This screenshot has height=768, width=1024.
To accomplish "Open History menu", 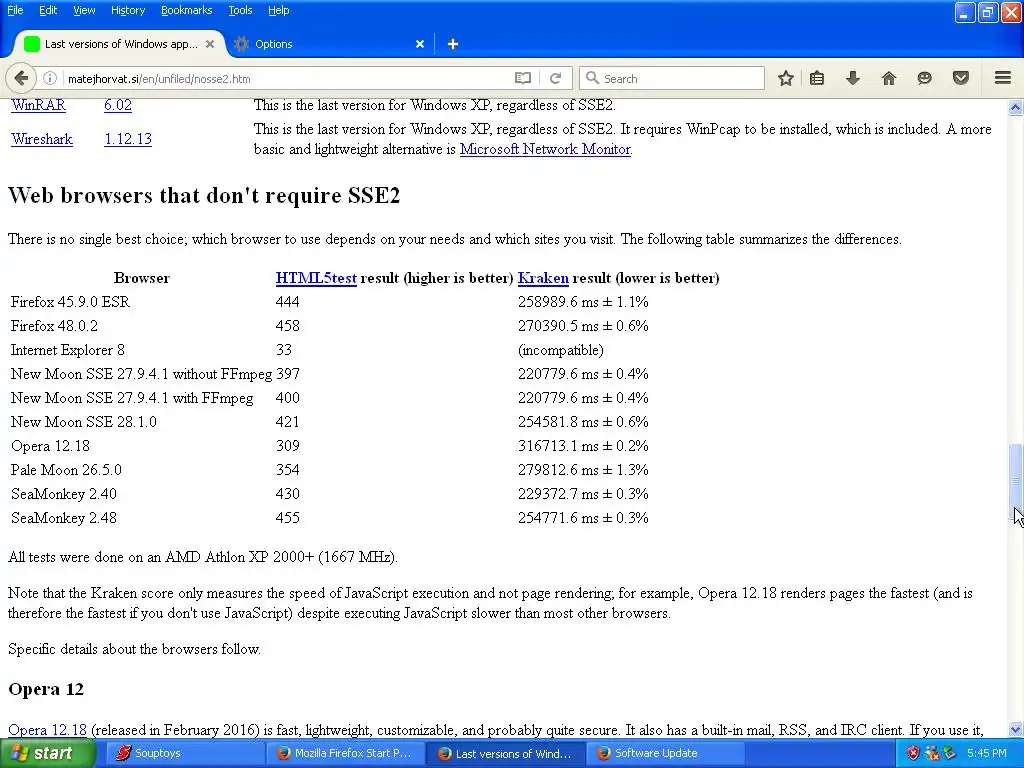I will 128,10.
